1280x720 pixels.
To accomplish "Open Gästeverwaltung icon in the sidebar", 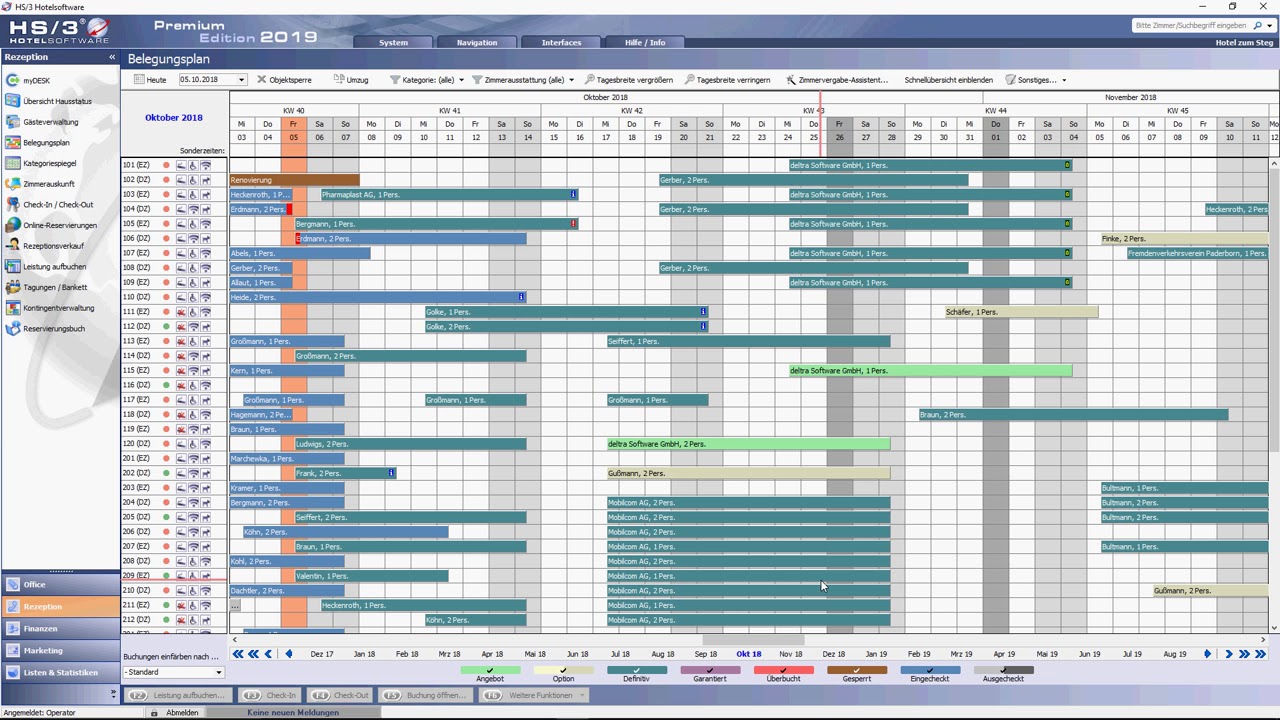I will click(12, 122).
